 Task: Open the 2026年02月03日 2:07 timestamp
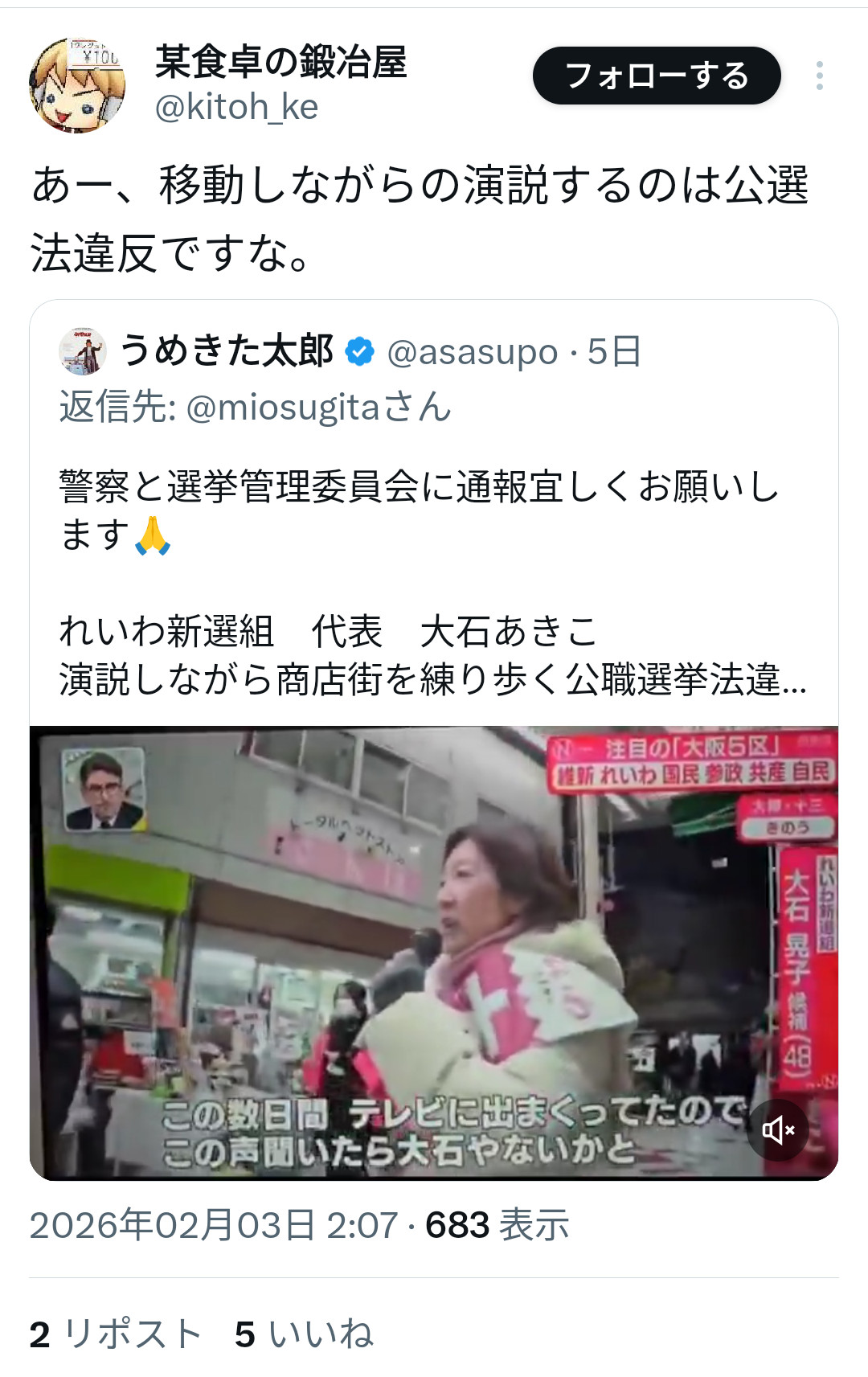214,1225
